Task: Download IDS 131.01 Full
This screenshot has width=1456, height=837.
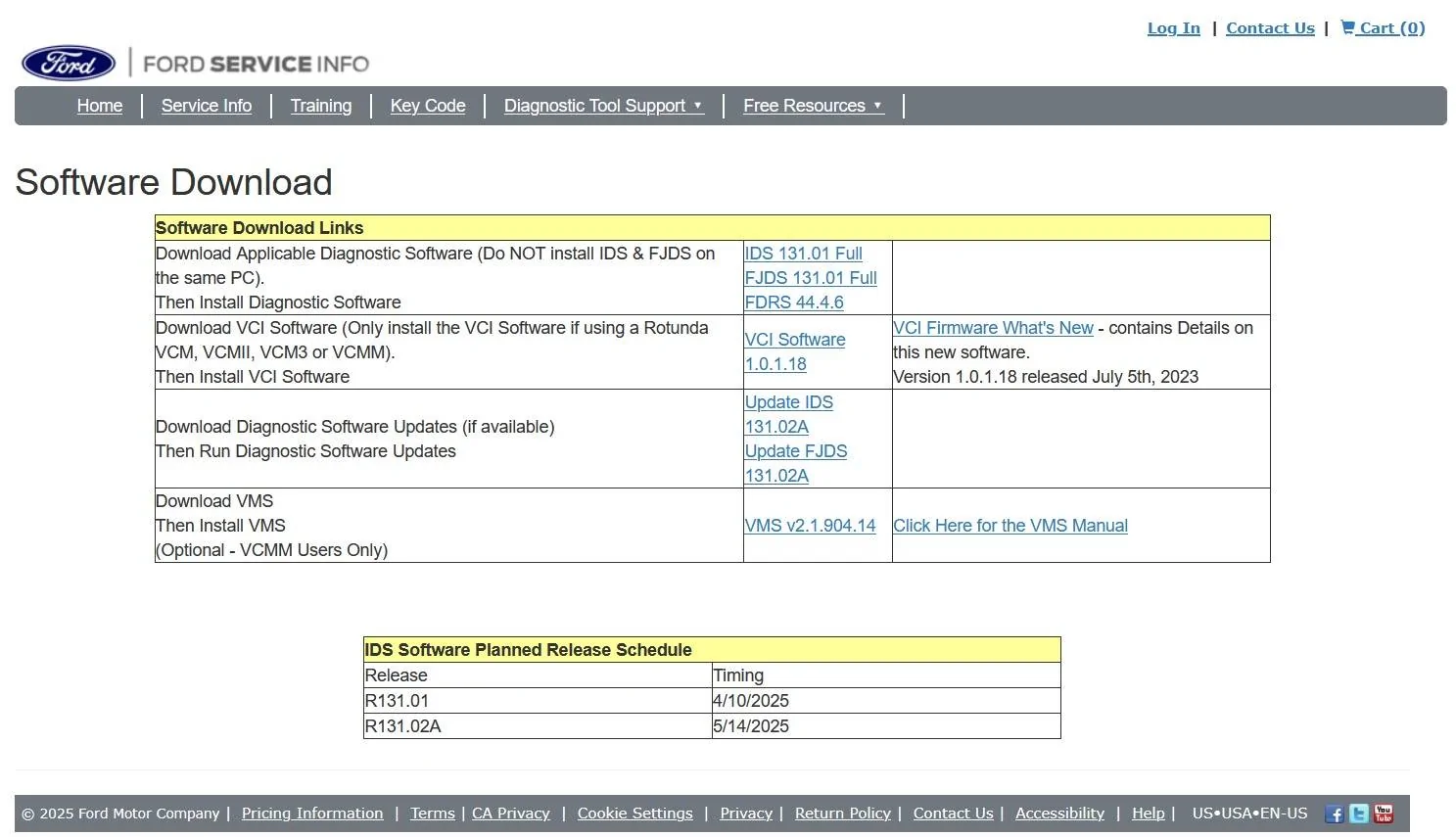Action: [803, 254]
